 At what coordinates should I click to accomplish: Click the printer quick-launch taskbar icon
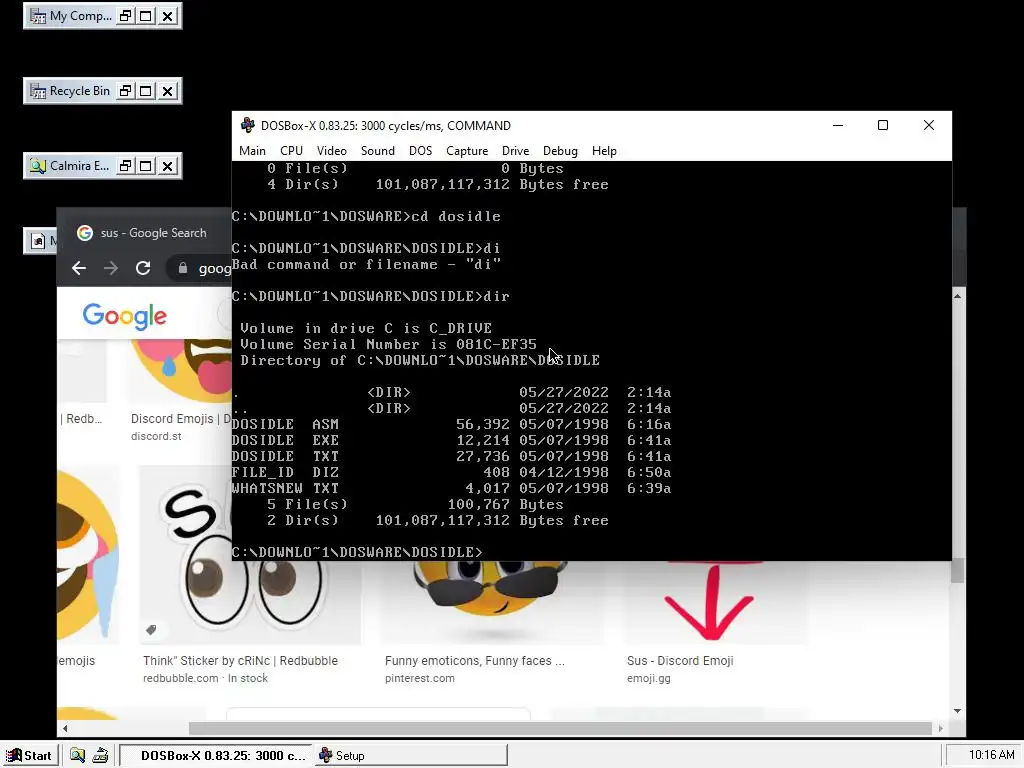(x=100, y=756)
